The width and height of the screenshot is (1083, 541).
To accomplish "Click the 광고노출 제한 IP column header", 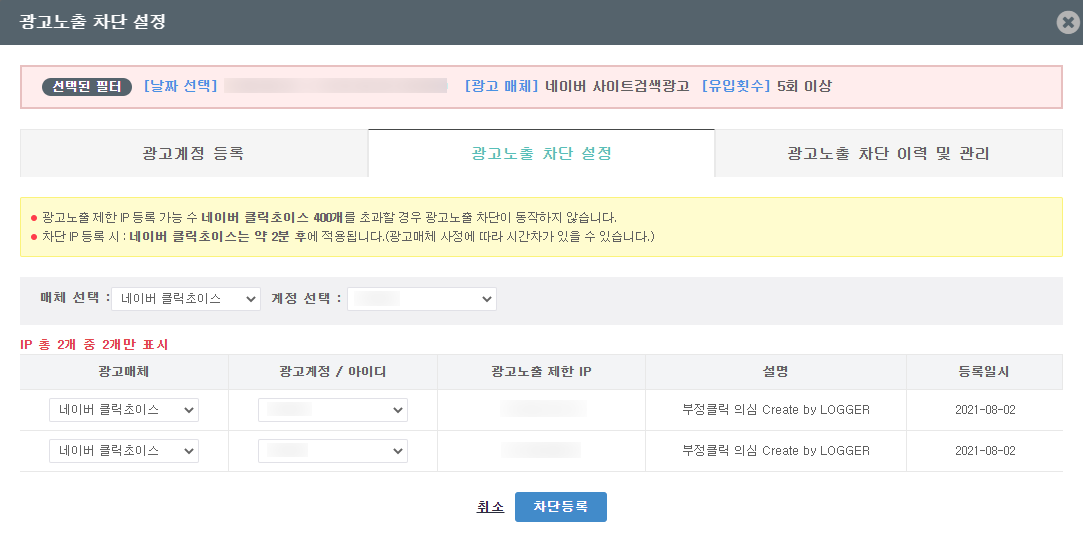I will [542, 372].
